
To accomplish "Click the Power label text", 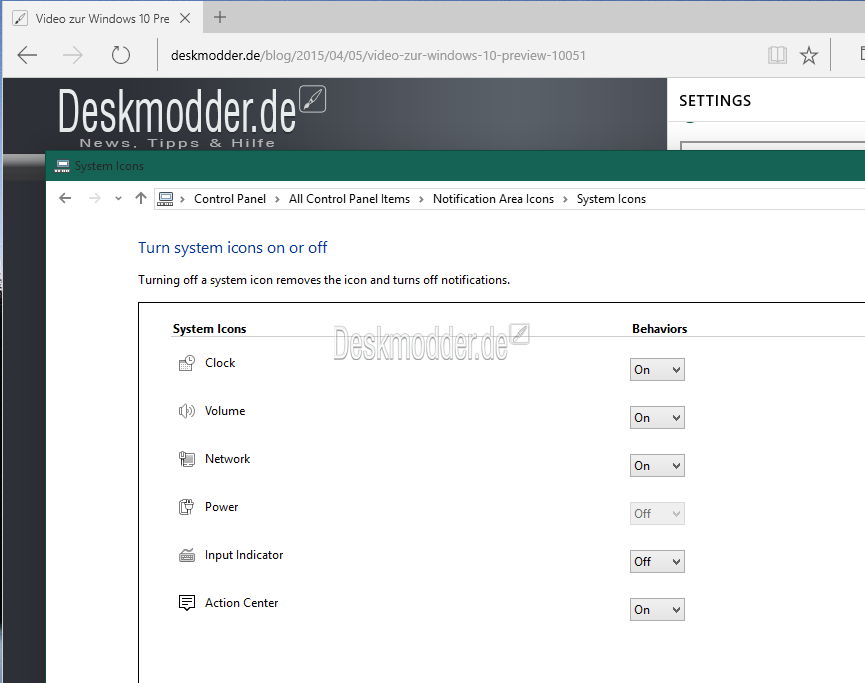I will [221, 506].
